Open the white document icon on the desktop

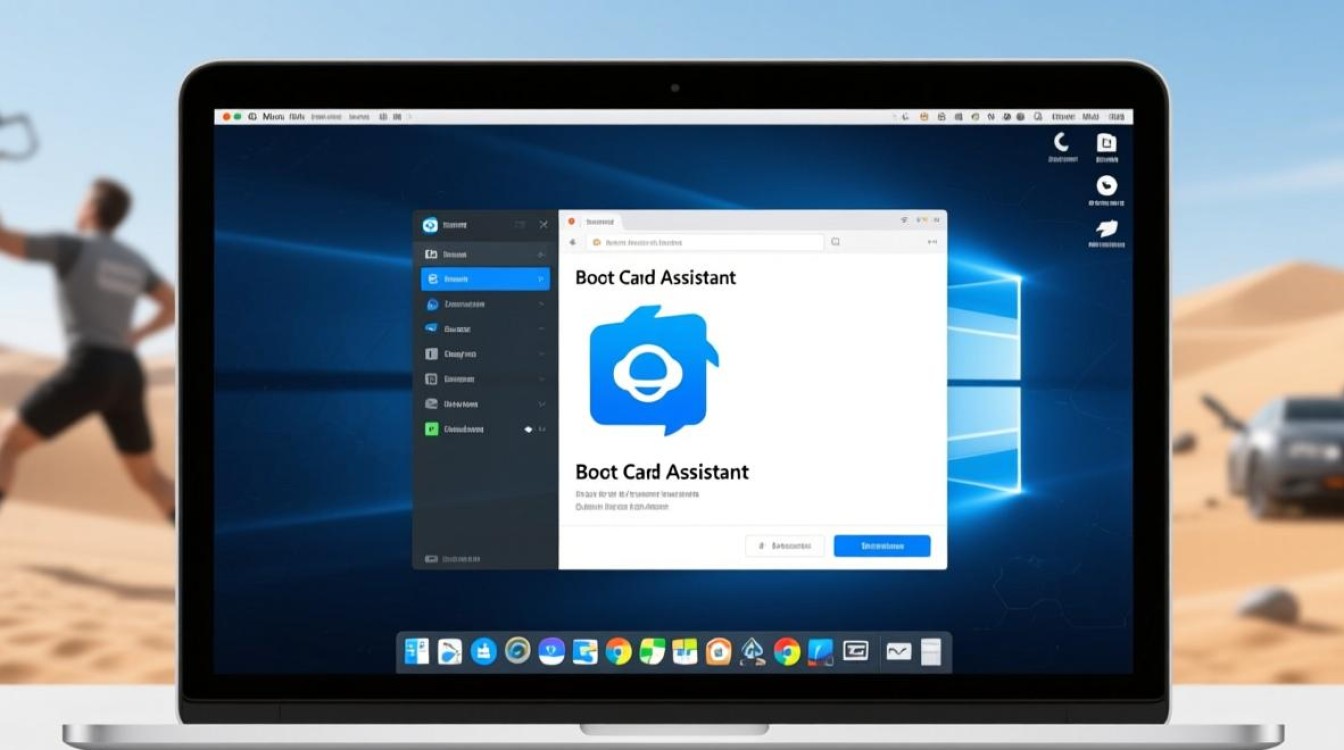click(1106, 143)
